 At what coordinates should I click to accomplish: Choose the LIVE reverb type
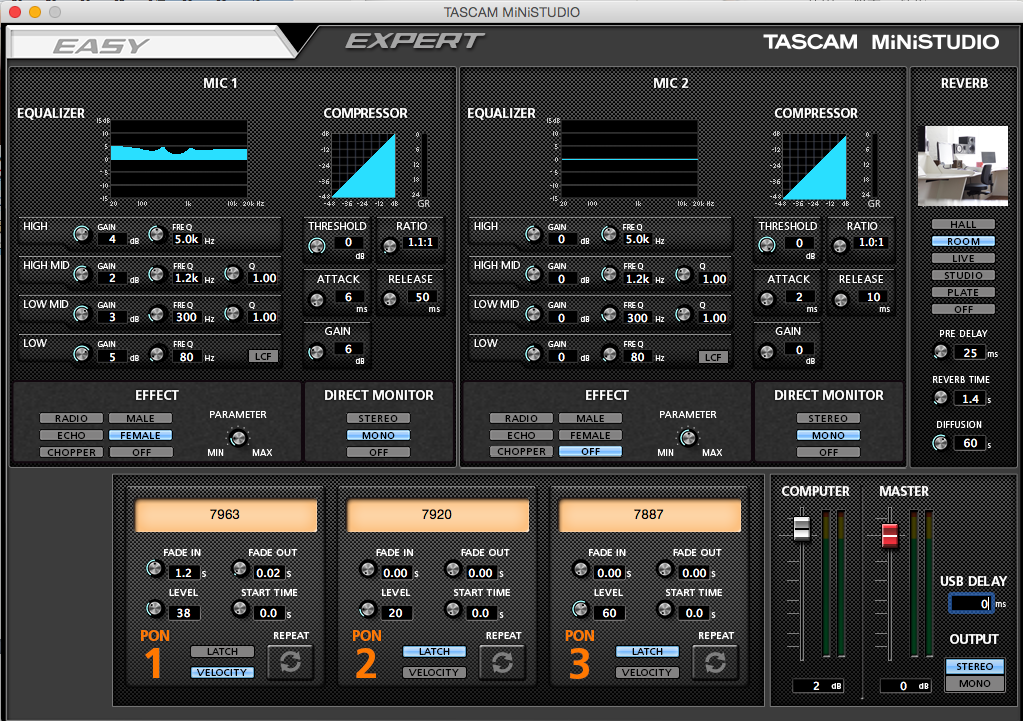pyautogui.click(x=963, y=258)
